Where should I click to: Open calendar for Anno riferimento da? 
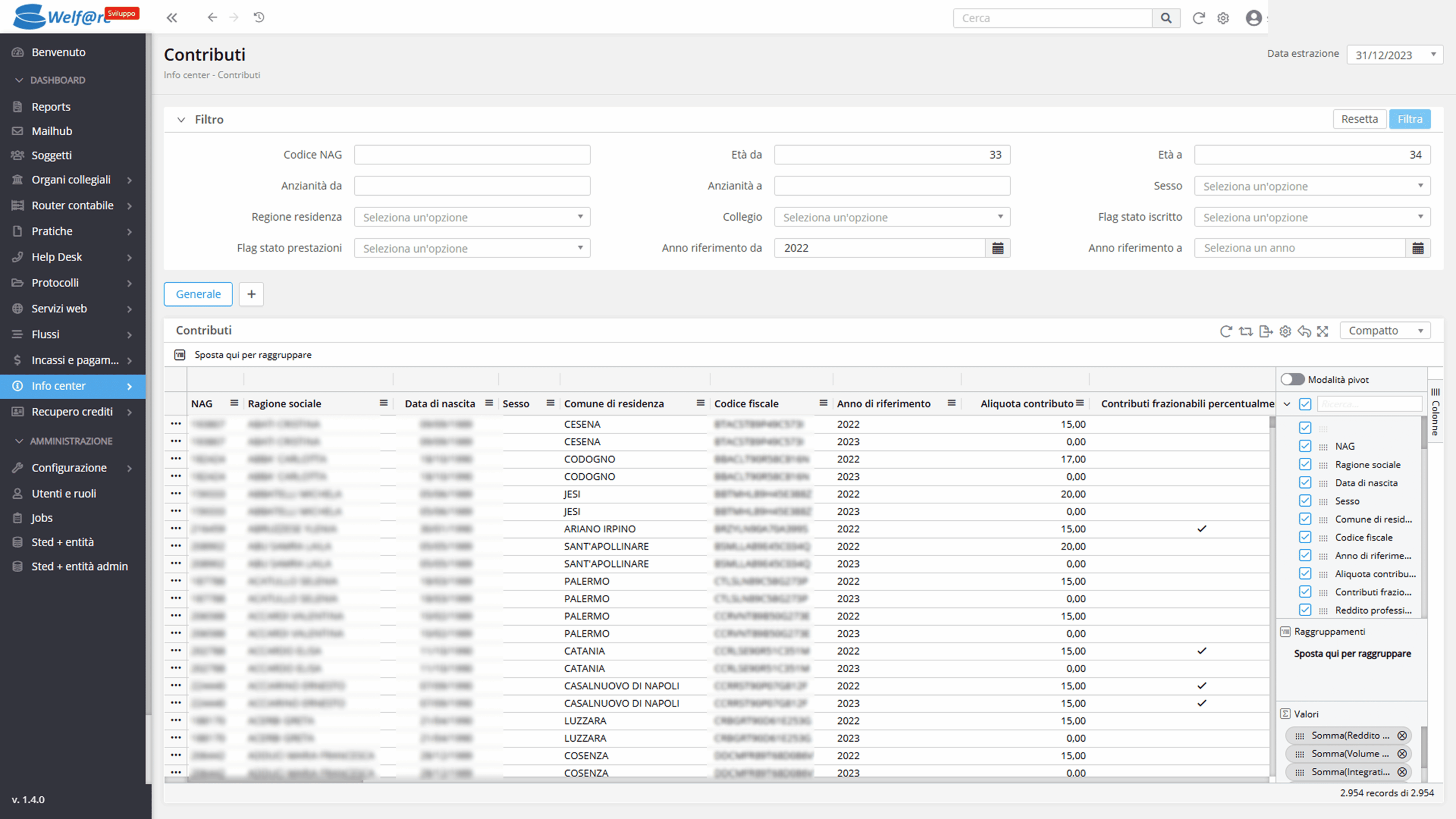[x=998, y=248]
